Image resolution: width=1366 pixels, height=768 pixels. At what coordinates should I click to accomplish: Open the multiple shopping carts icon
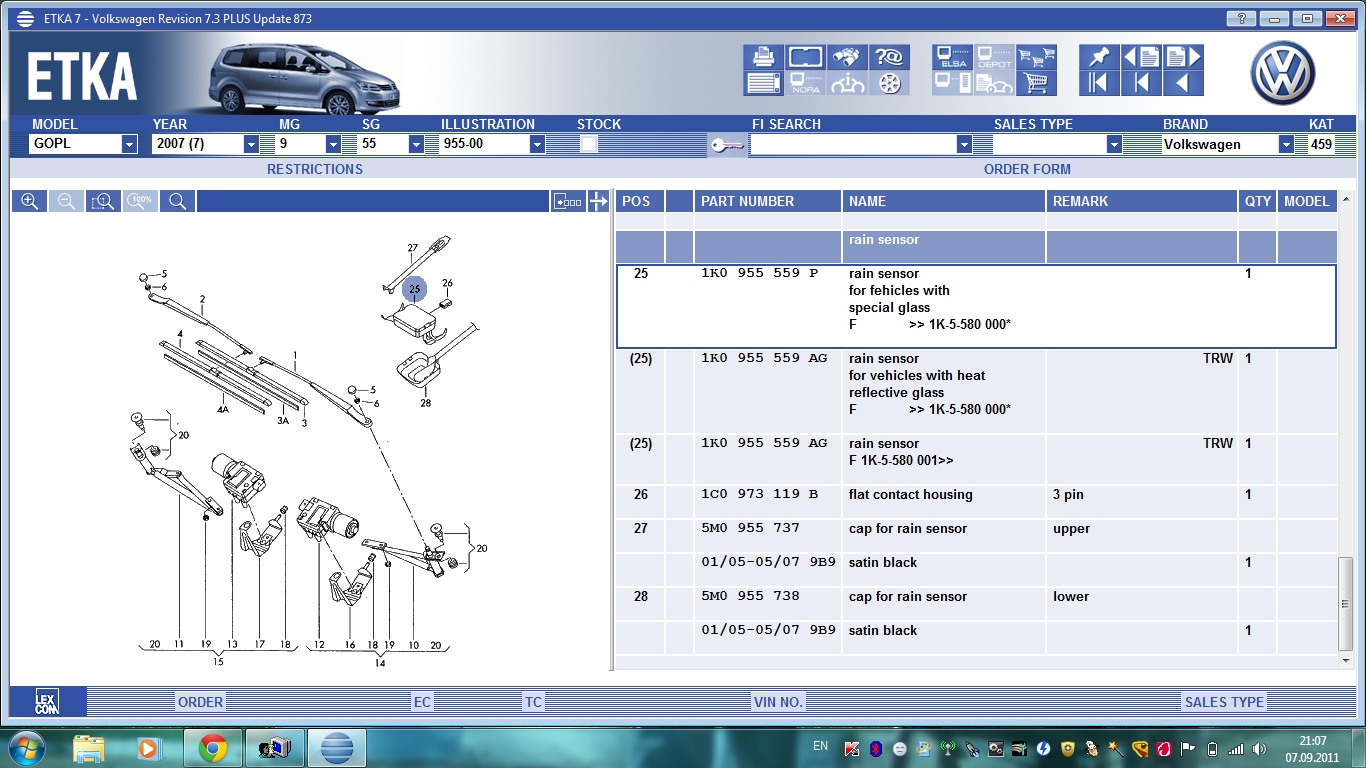click(x=1036, y=57)
